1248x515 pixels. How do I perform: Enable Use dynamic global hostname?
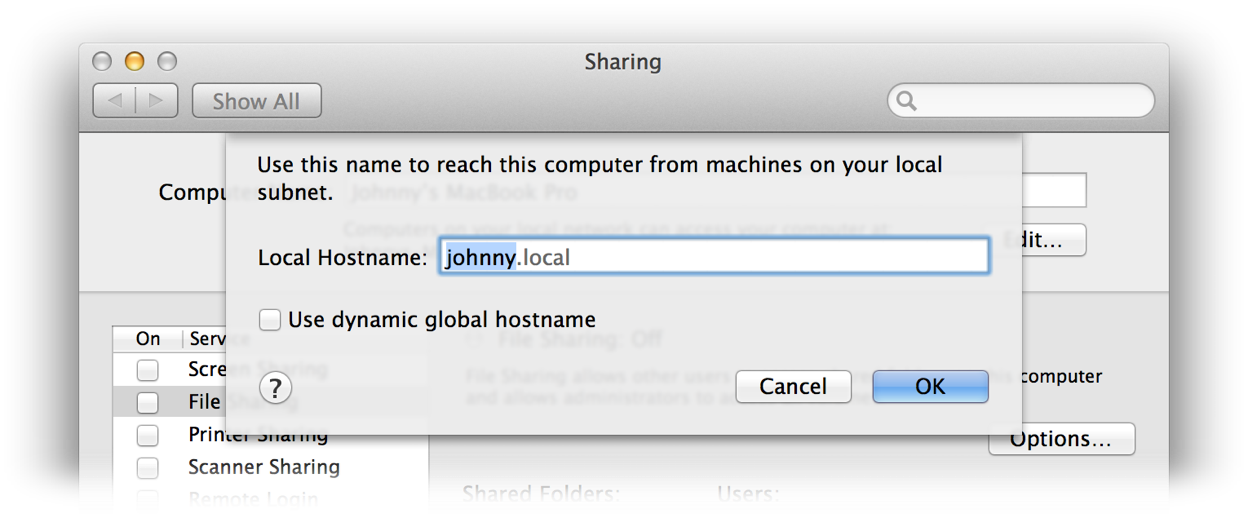(x=270, y=320)
